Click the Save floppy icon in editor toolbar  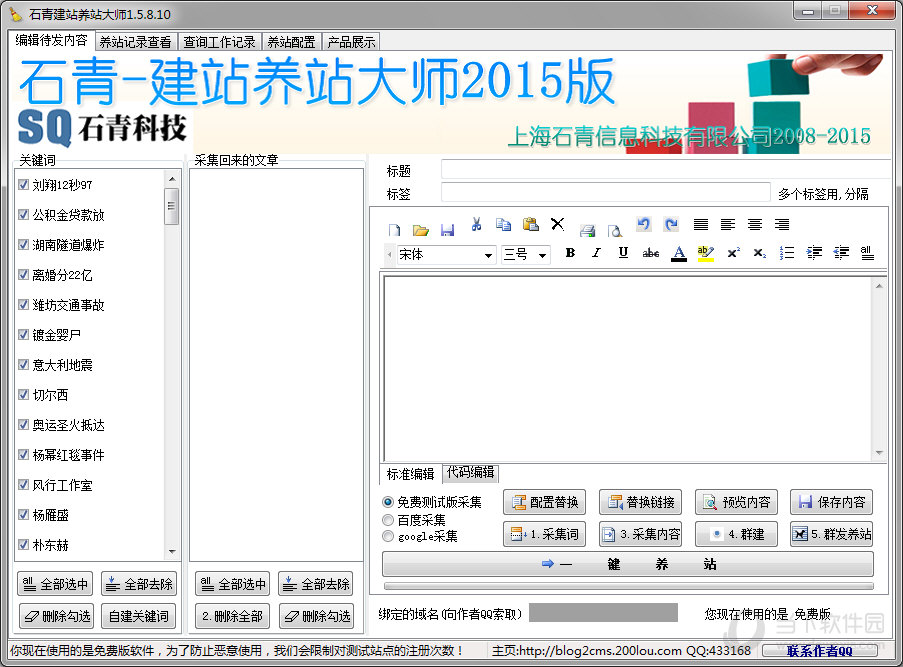447,230
